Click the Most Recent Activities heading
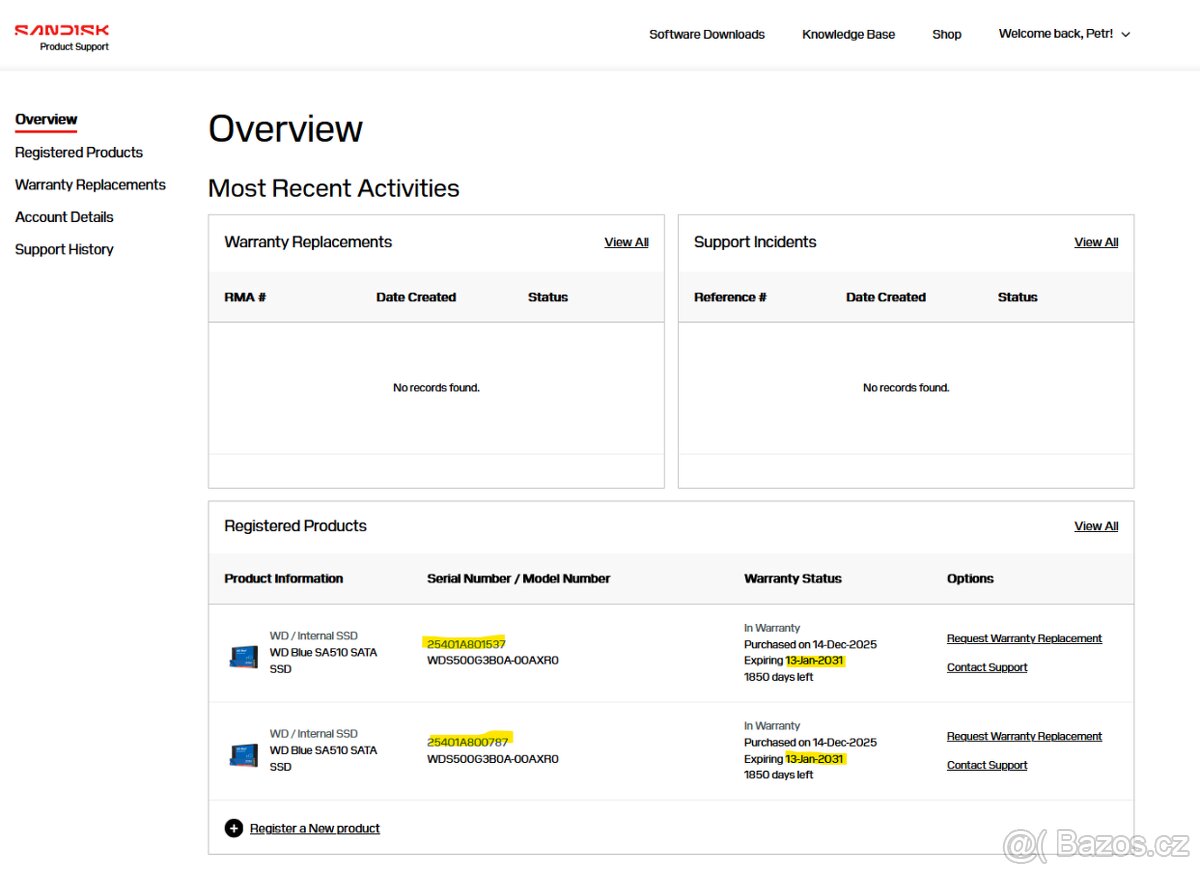This screenshot has height=874, width=1200. (334, 188)
